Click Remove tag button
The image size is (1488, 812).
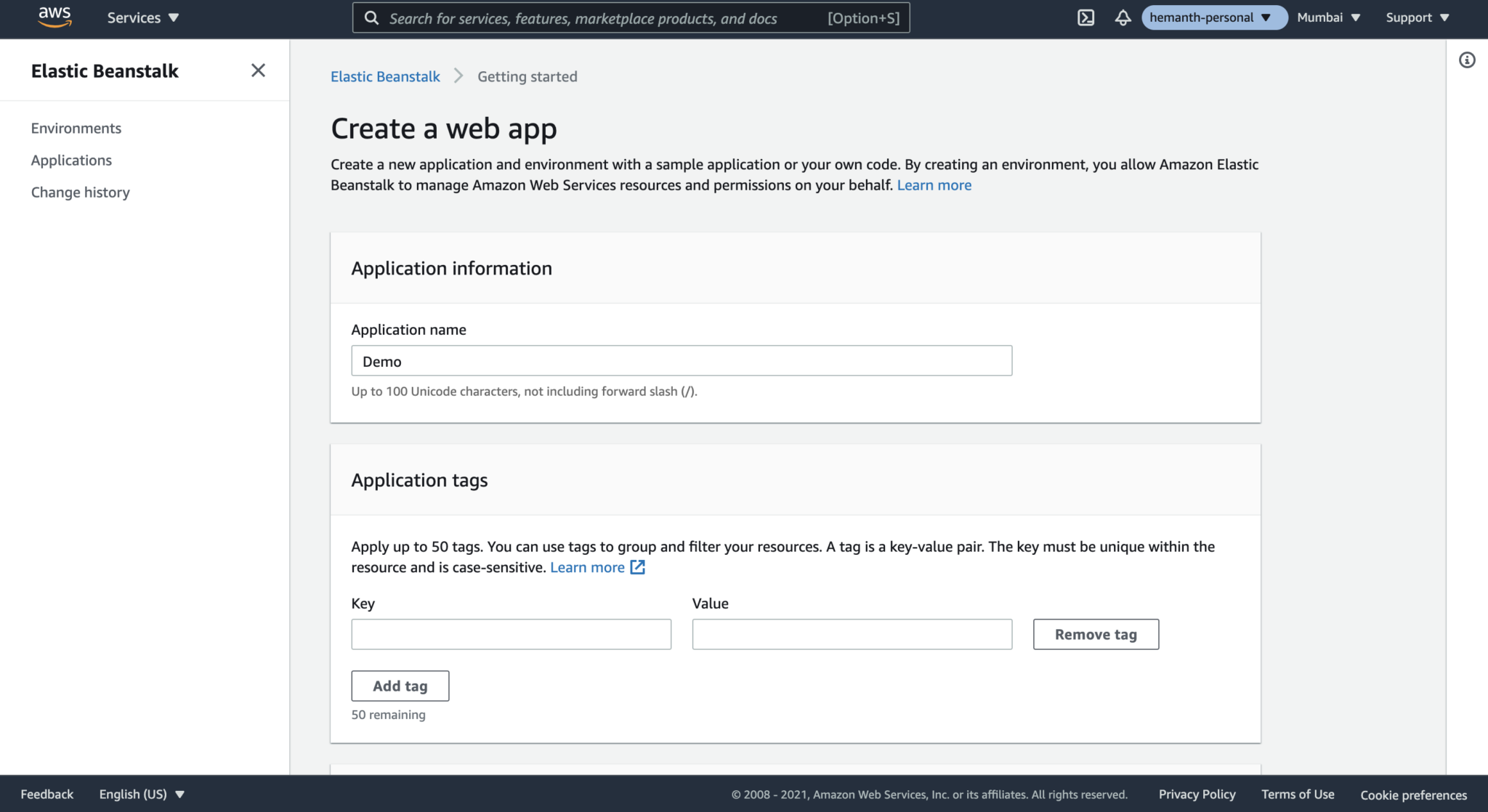(1095, 633)
